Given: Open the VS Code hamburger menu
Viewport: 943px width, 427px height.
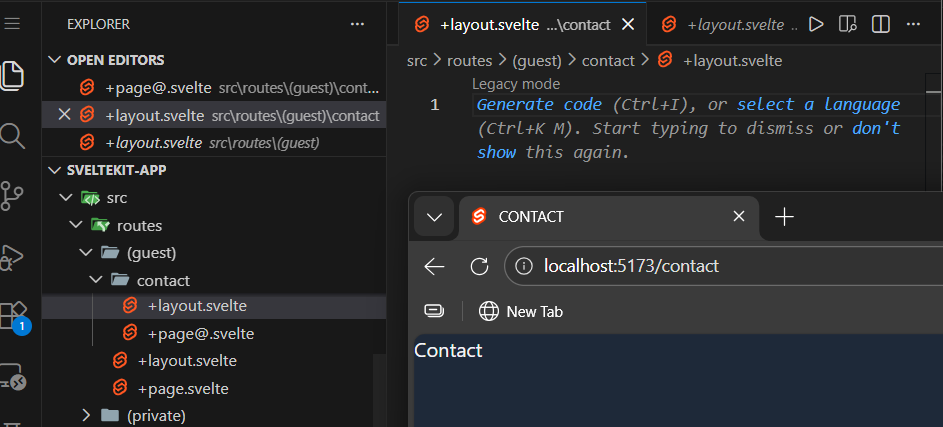Looking at the screenshot, I should 12,23.
